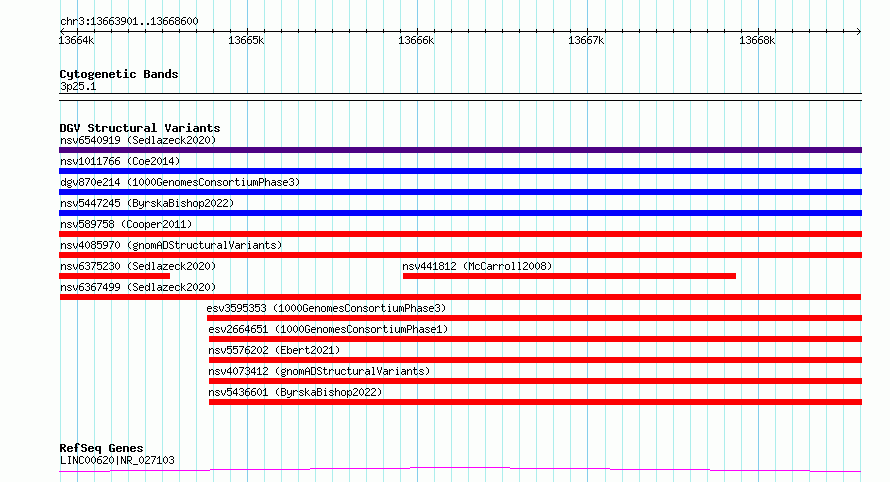
Task: Click the blue nsv1011766 variant bar
Action: click(460, 171)
